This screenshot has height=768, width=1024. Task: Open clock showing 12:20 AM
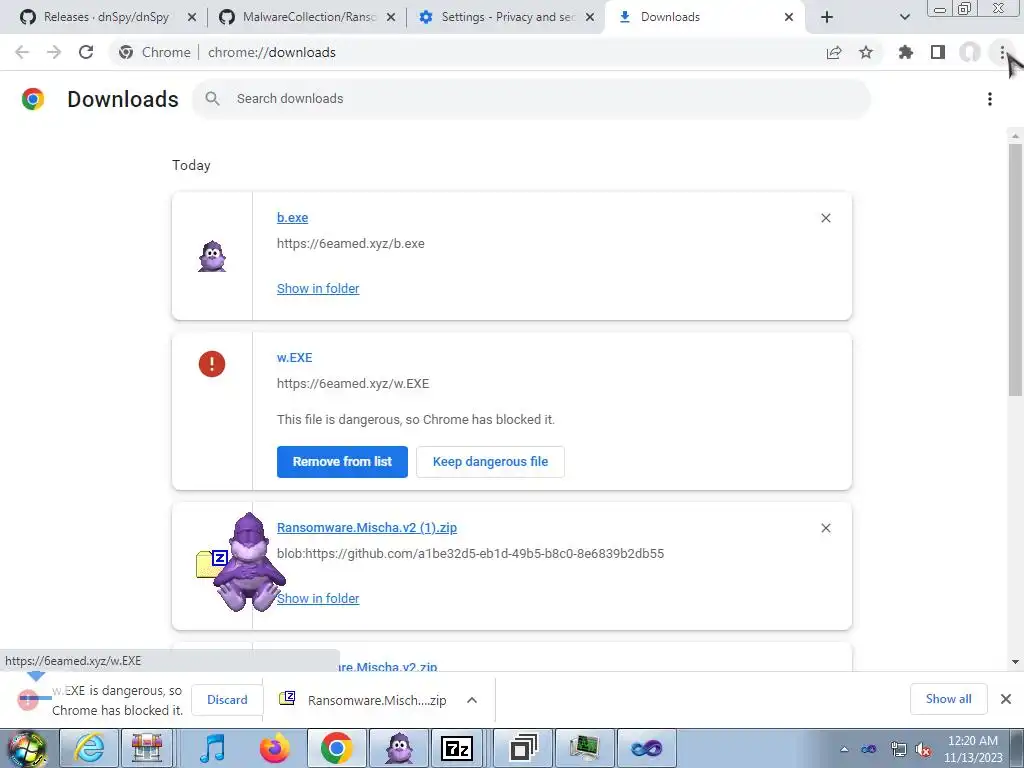tap(973, 749)
